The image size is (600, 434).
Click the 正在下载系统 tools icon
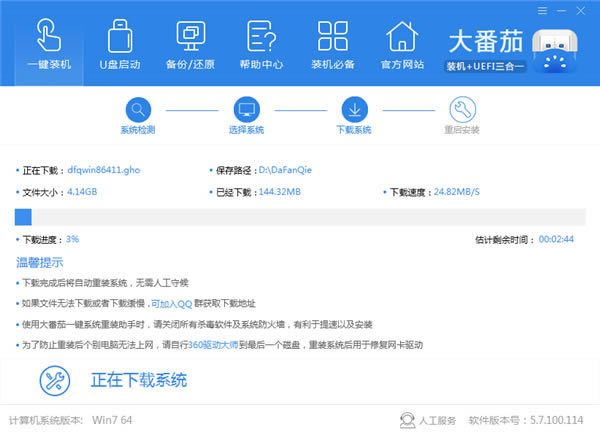55,380
